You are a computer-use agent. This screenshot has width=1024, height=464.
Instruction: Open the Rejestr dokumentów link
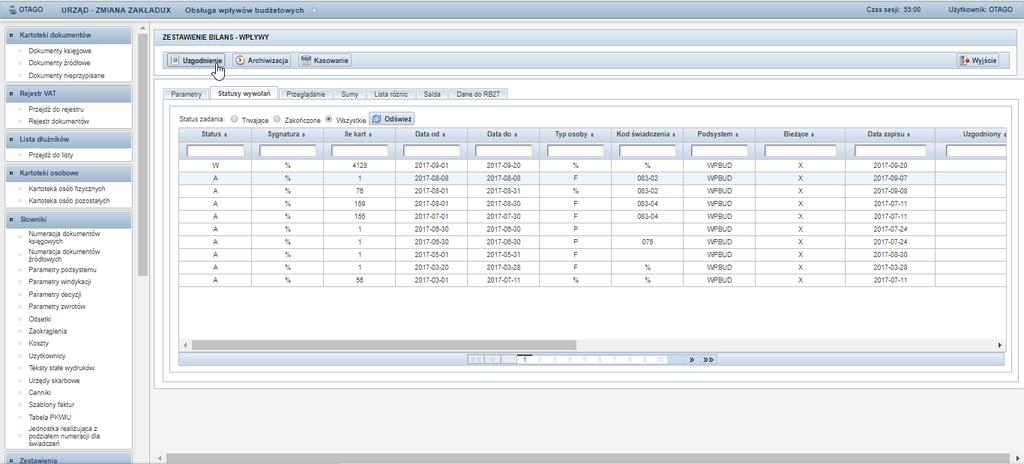(x=59, y=122)
